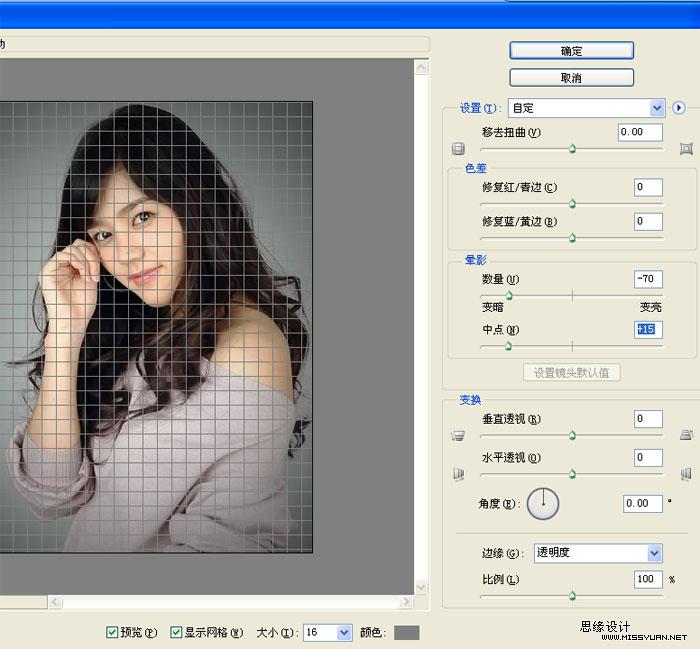Click the 水平透视 value field
This screenshot has height=649, width=700.
pos(648,458)
